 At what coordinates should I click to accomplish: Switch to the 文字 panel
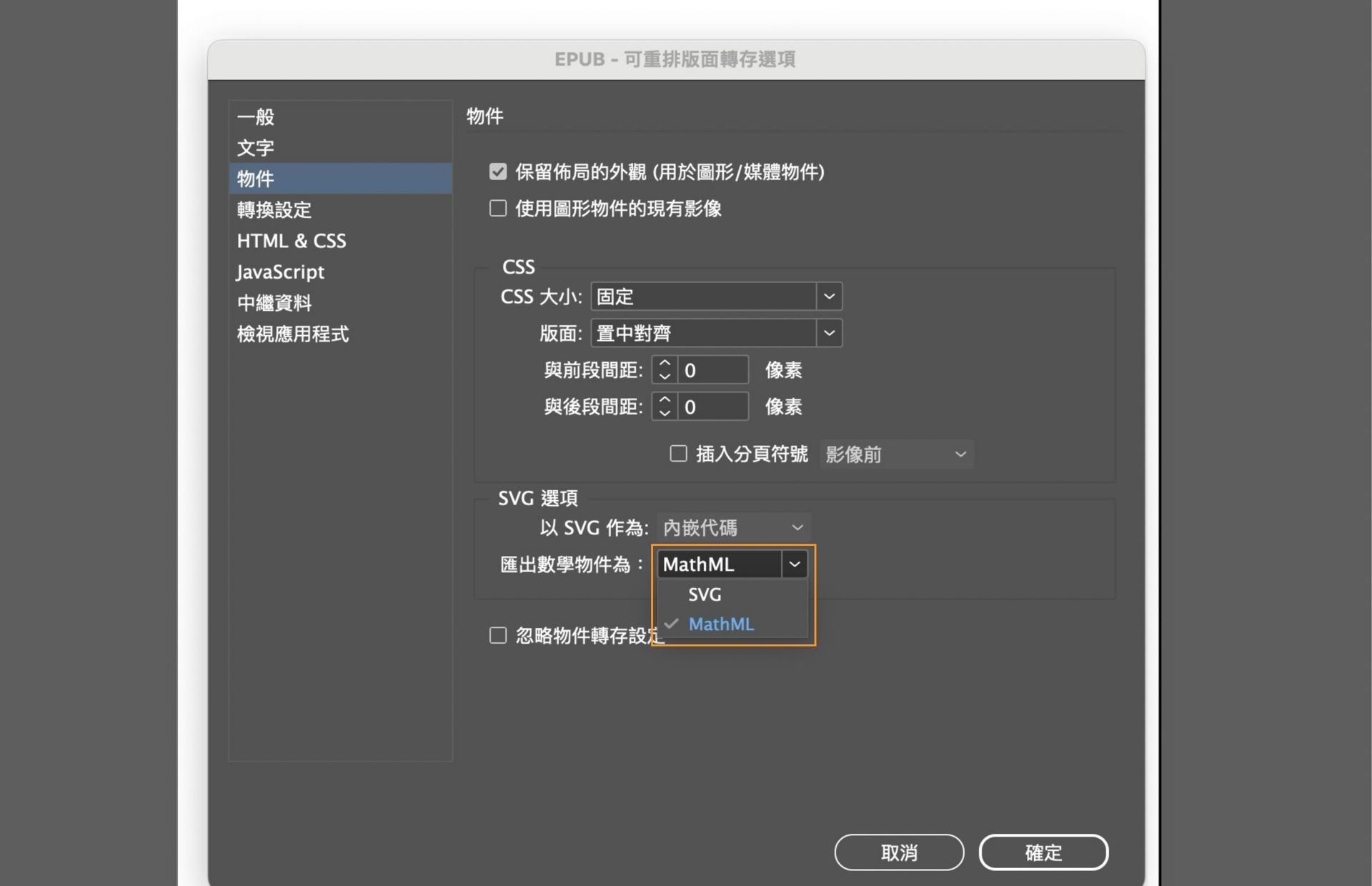[x=255, y=147]
